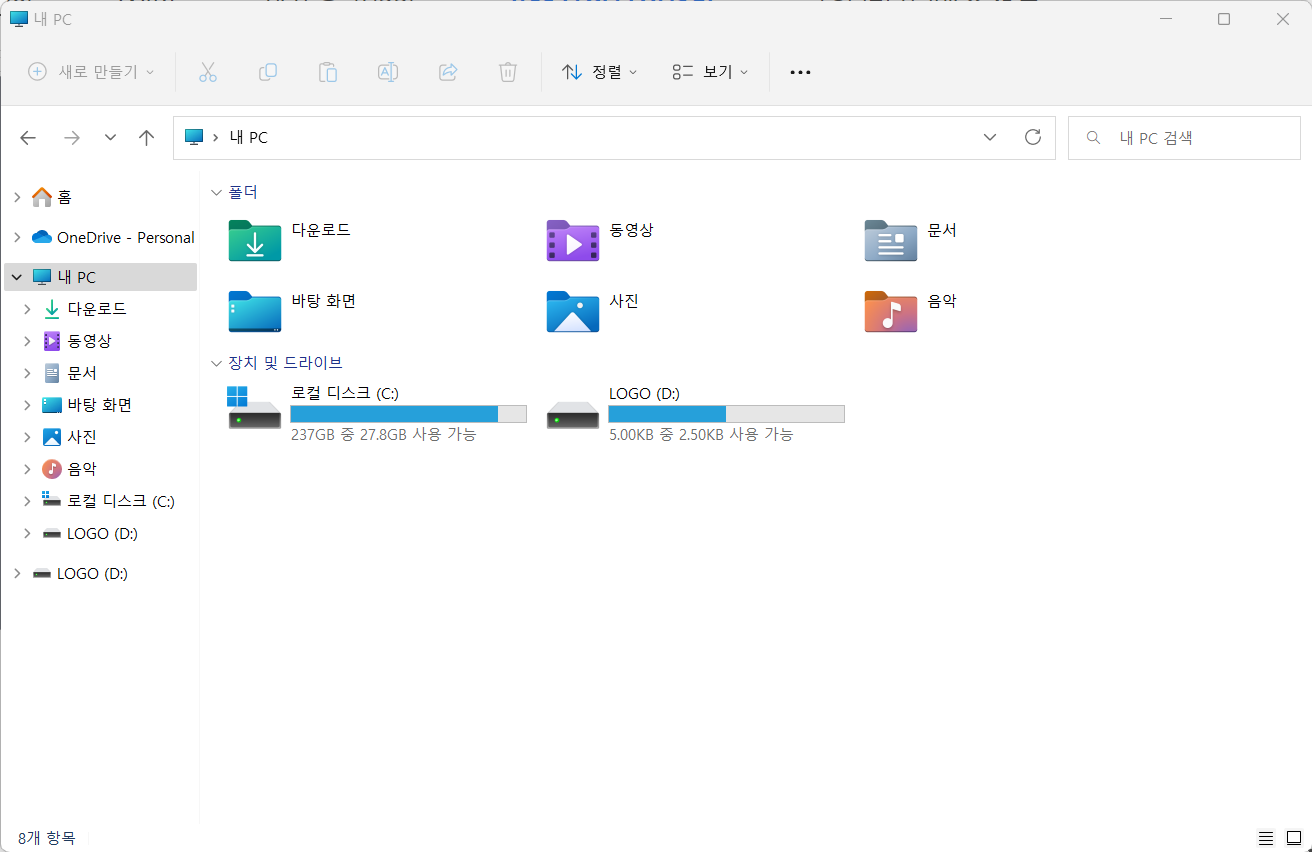Switch to details view in status bar
This screenshot has height=852, width=1312.
tap(1265, 837)
